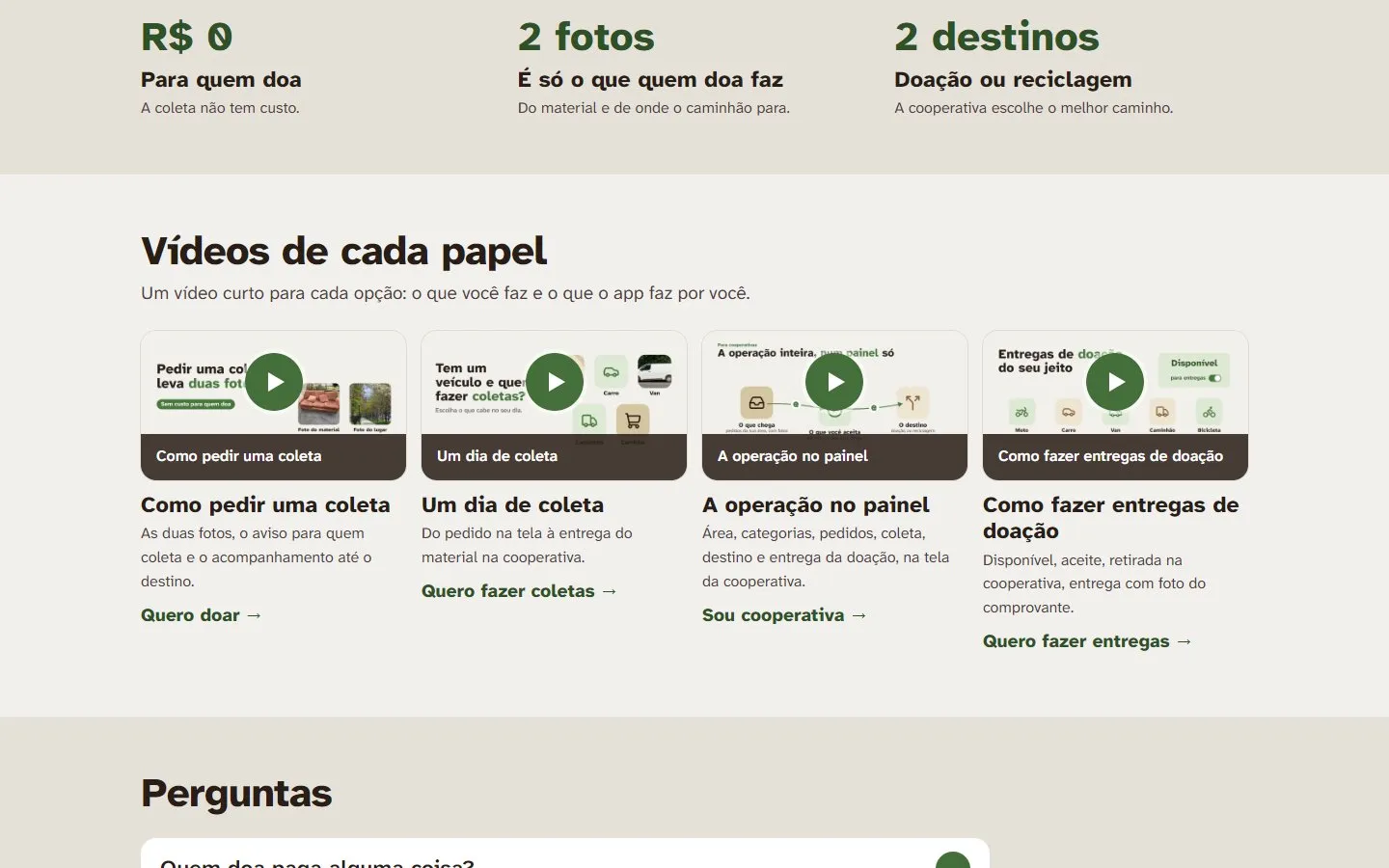
Task: Click the Bicicleta icon in entregas thumbnail
Action: 1209,412
